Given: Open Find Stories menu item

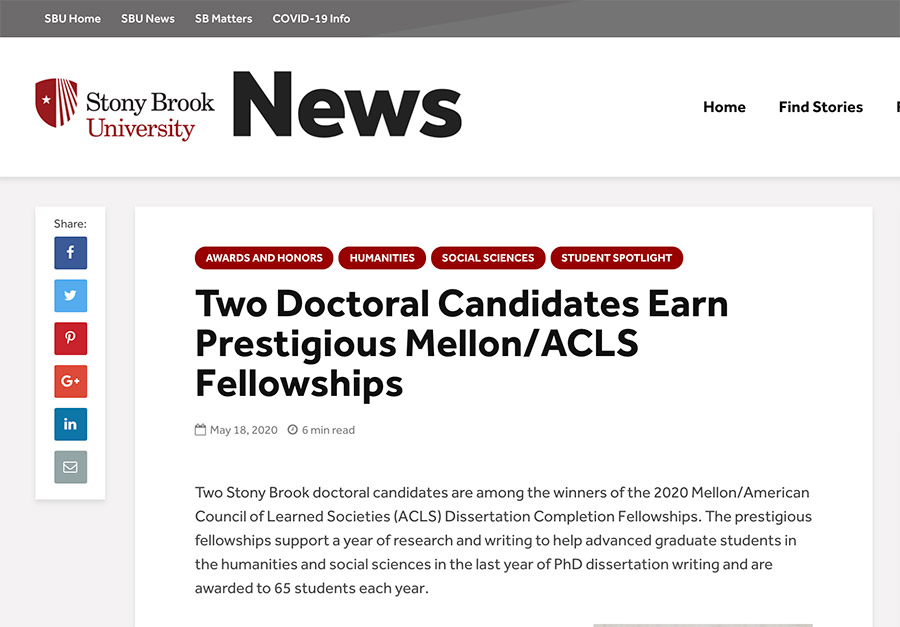Looking at the screenshot, I should (821, 107).
